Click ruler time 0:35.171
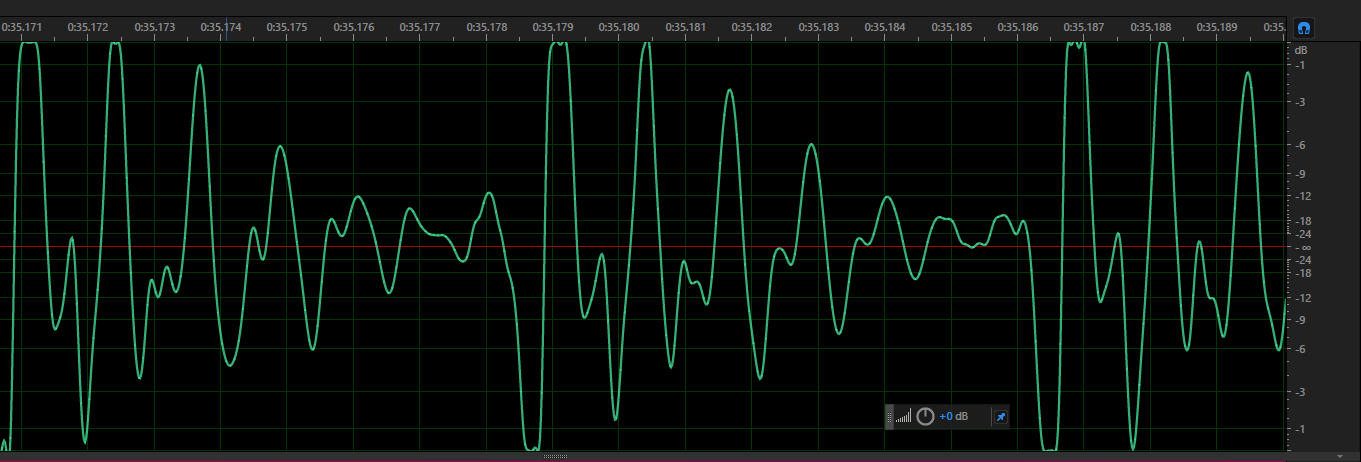This screenshot has width=1361, height=462. tap(22, 27)
